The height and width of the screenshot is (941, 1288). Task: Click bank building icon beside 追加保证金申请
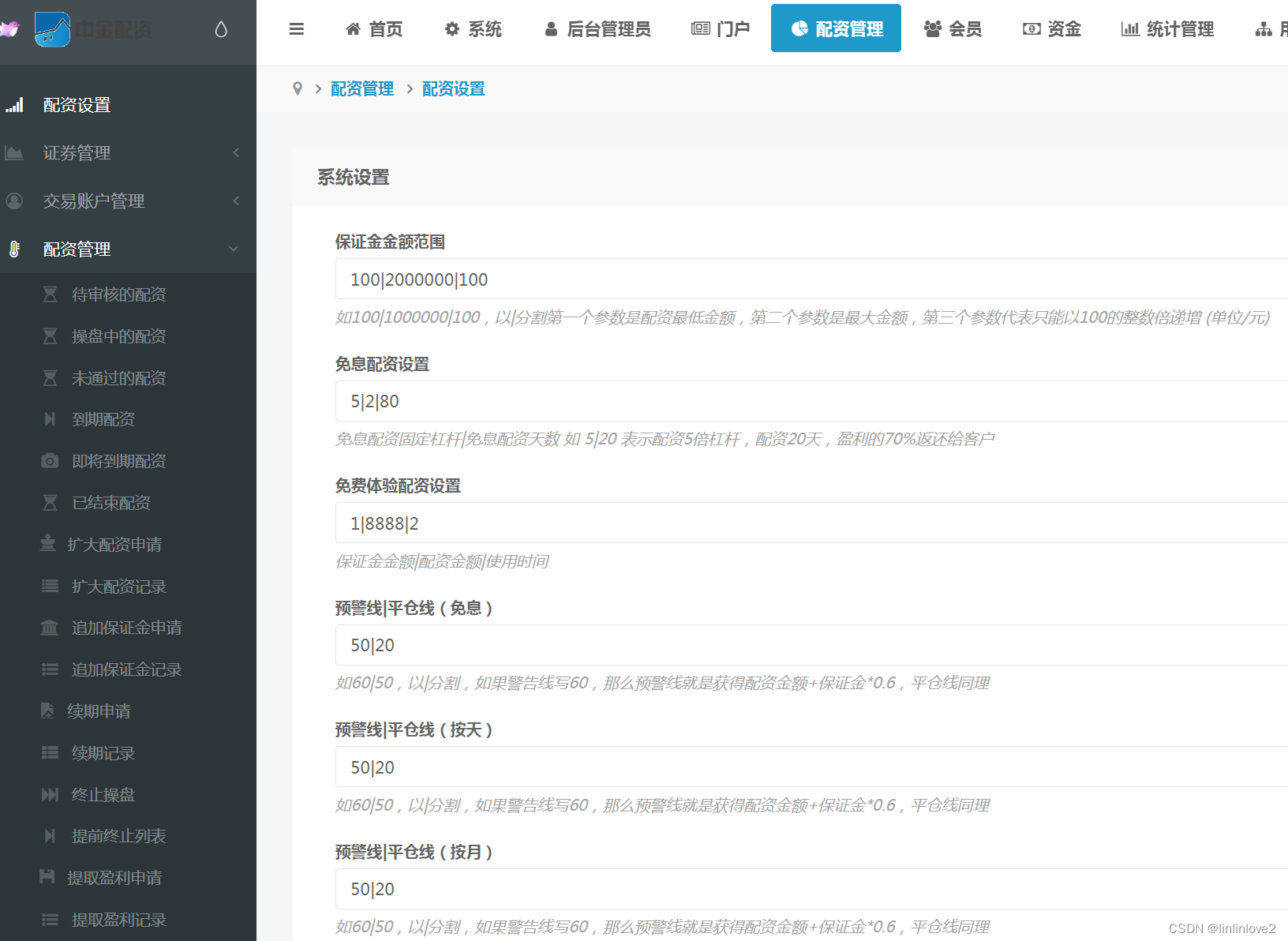tap(50, 628)
